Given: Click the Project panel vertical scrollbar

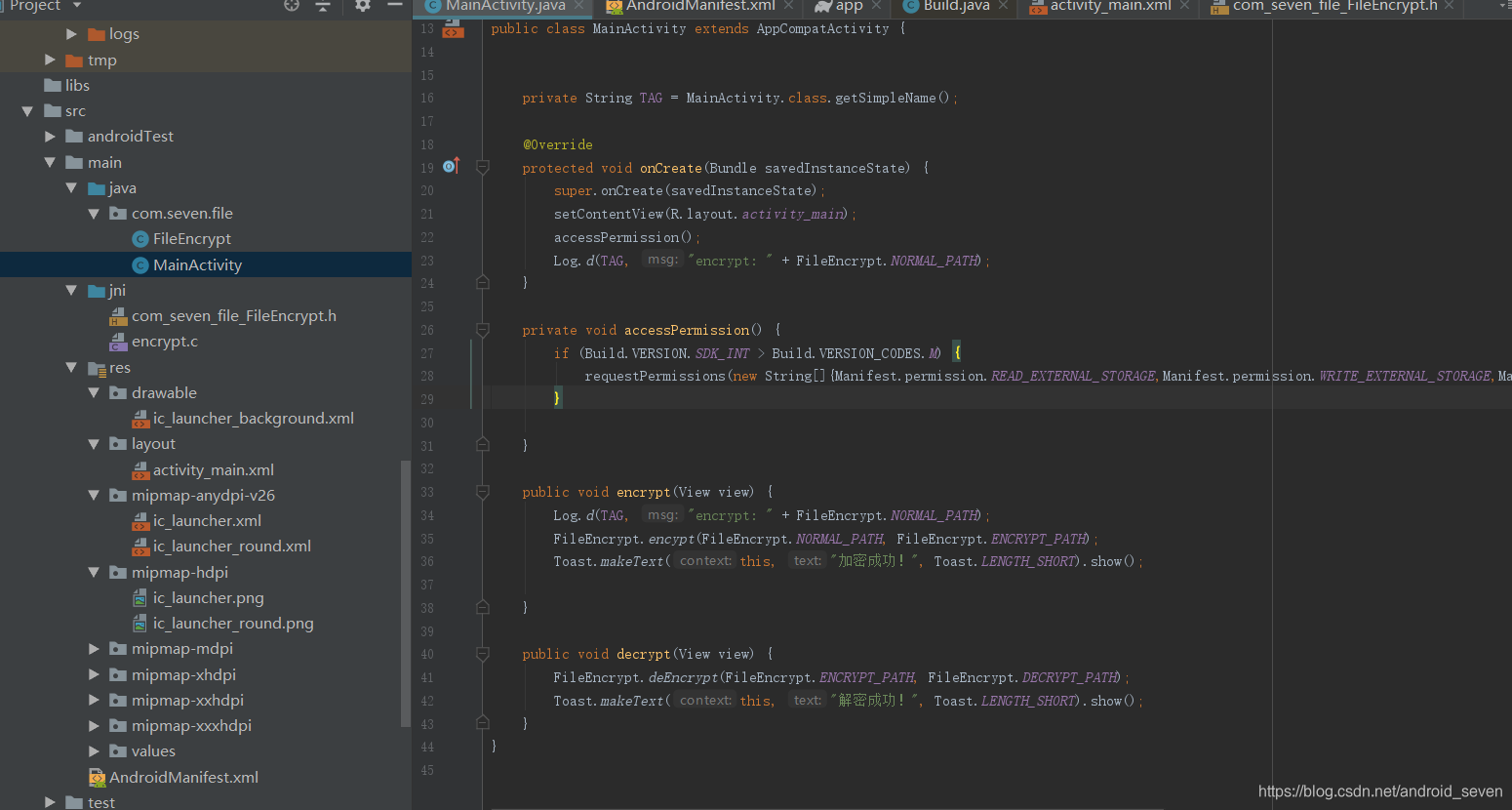Looking at the screenshot, I should (x=405, y=593).
